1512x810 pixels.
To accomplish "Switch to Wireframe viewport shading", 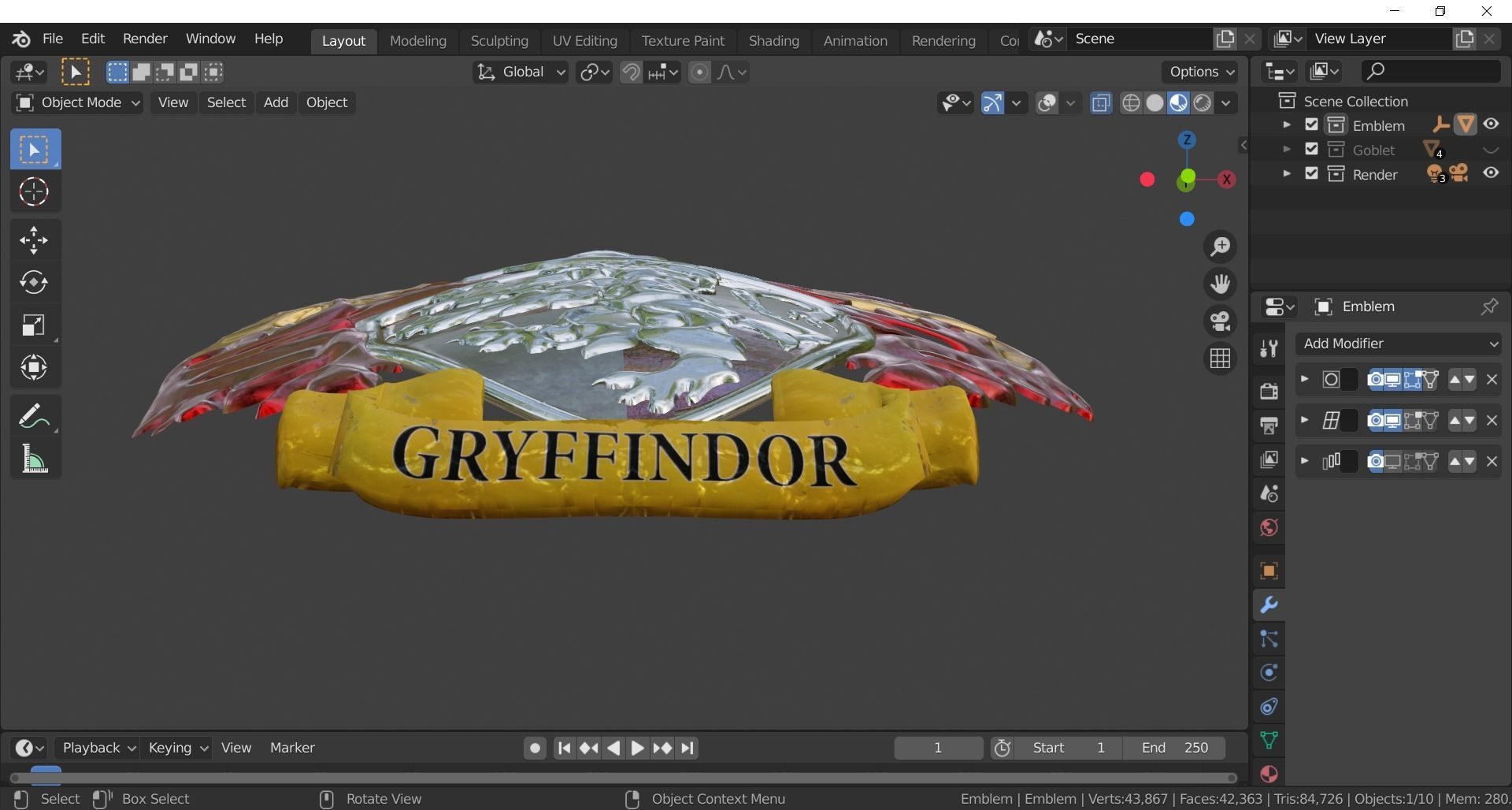I will pyautogui.click(x=1131, y=103).
